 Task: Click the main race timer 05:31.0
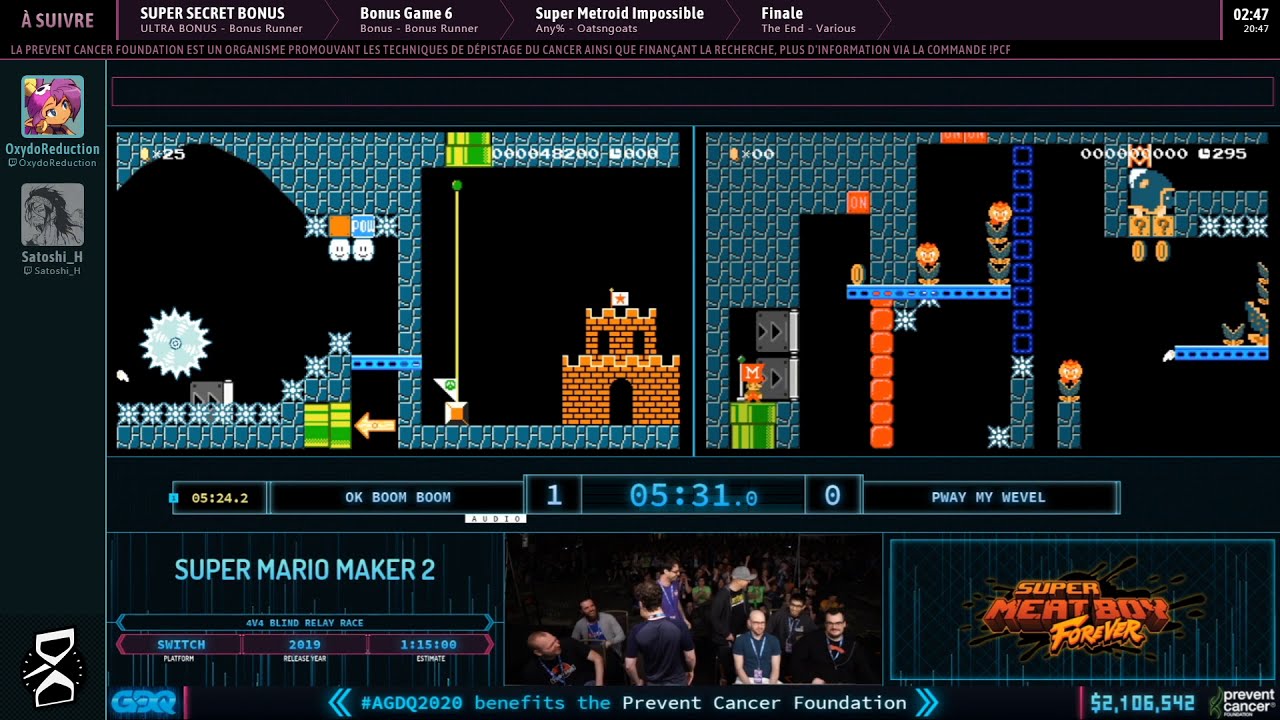[693, 495]
